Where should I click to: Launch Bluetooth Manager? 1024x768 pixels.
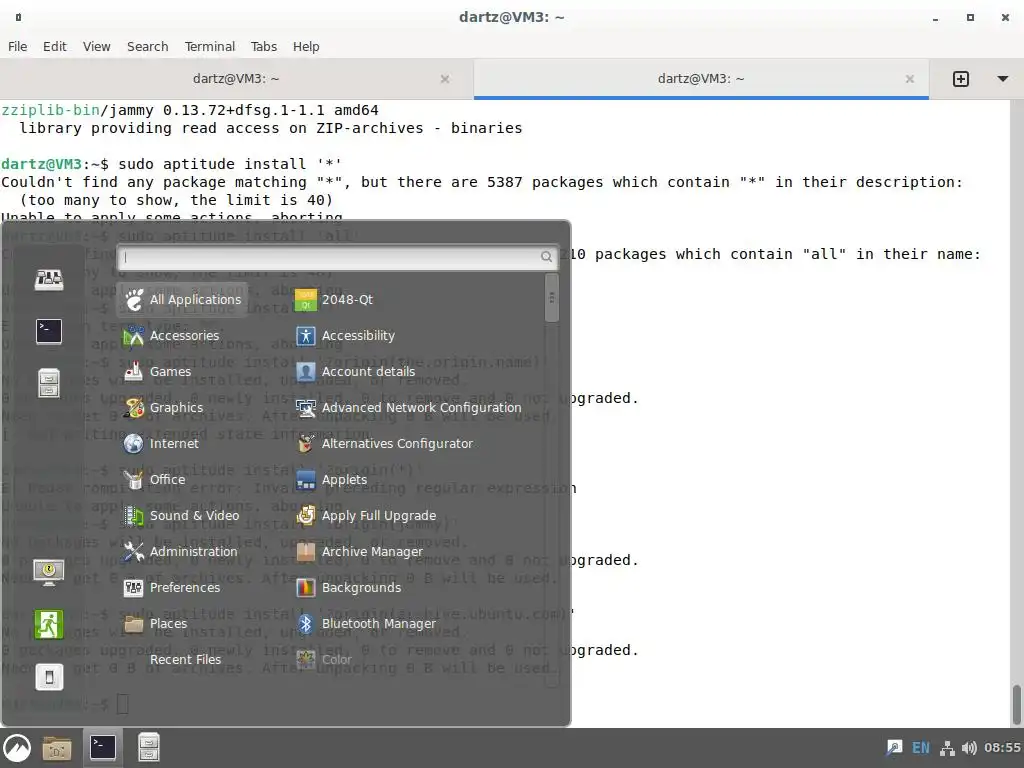(x=366, y=623)
